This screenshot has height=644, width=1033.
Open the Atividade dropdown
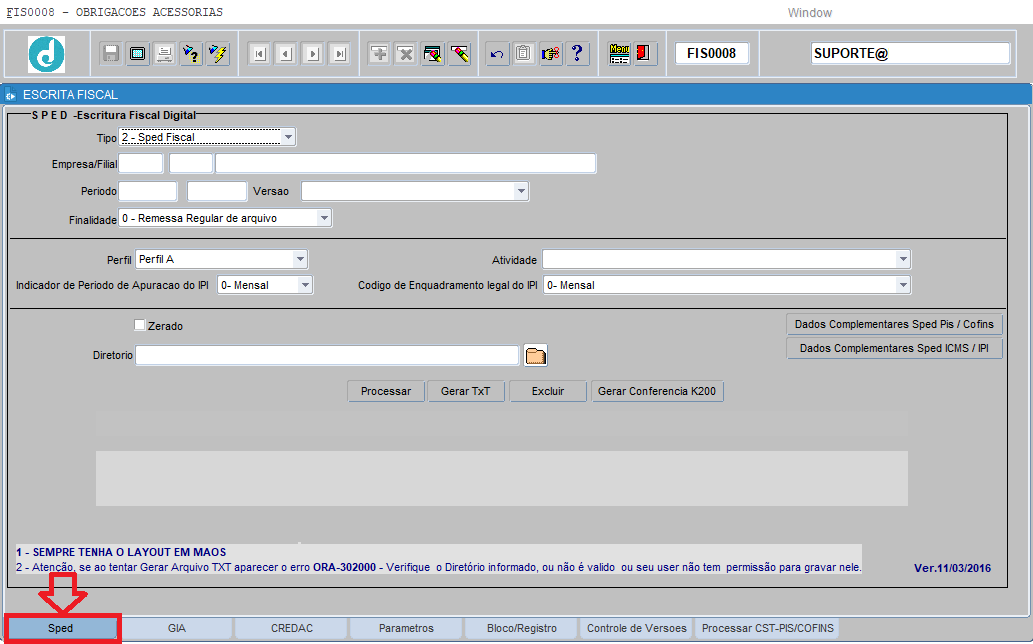(x=903, y=259)
